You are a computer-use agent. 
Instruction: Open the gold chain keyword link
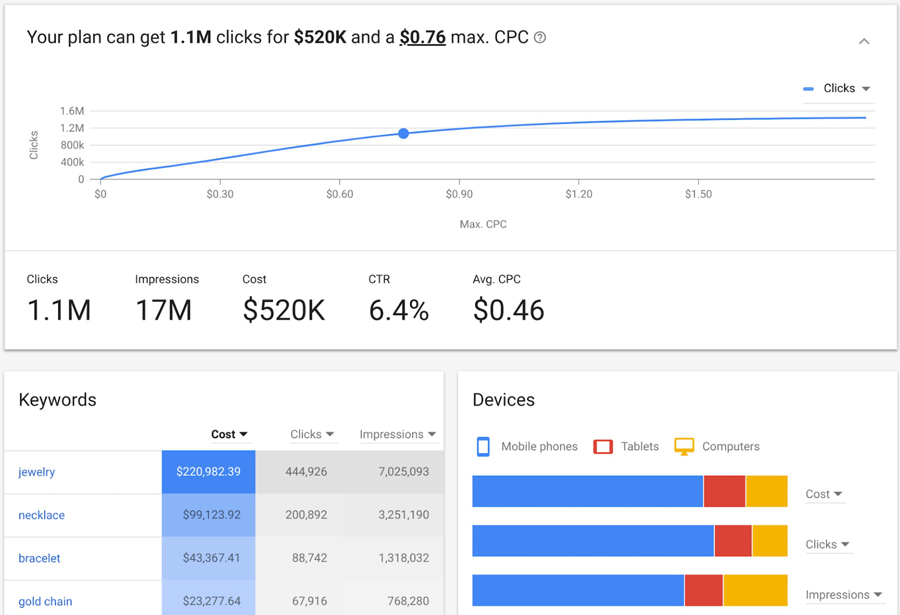coord(45,601)
